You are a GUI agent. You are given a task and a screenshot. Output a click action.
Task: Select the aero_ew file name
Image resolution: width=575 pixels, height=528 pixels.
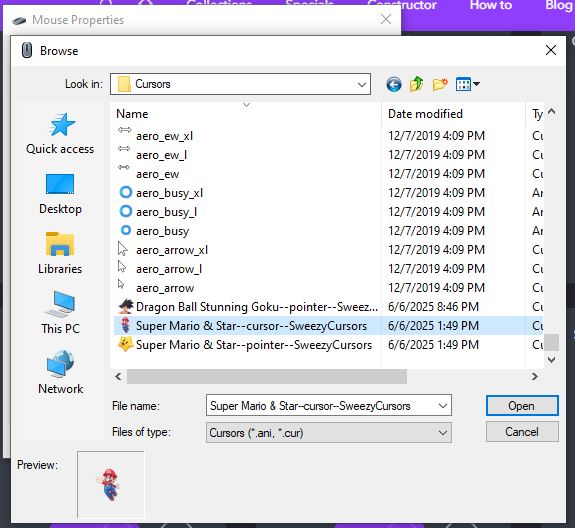157,174
